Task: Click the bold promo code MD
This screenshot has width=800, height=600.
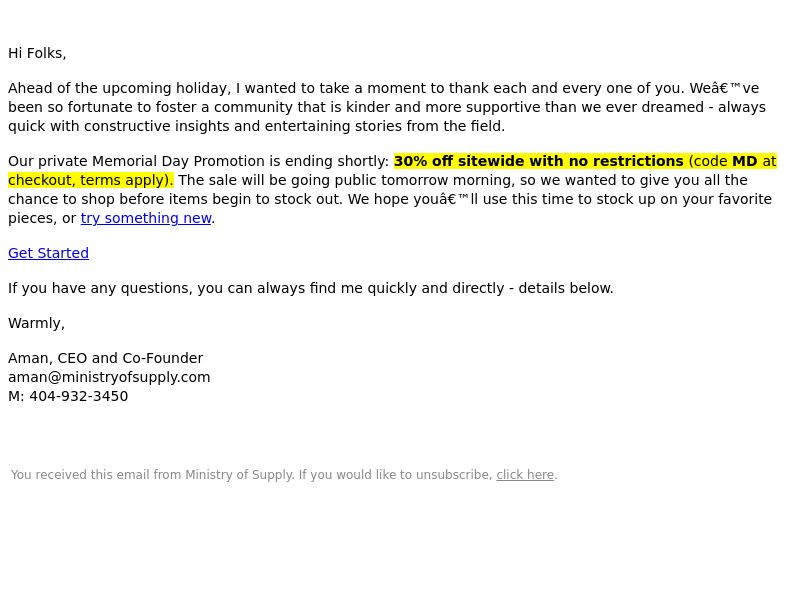Action: pyautogui.click(x=744, y=161)
